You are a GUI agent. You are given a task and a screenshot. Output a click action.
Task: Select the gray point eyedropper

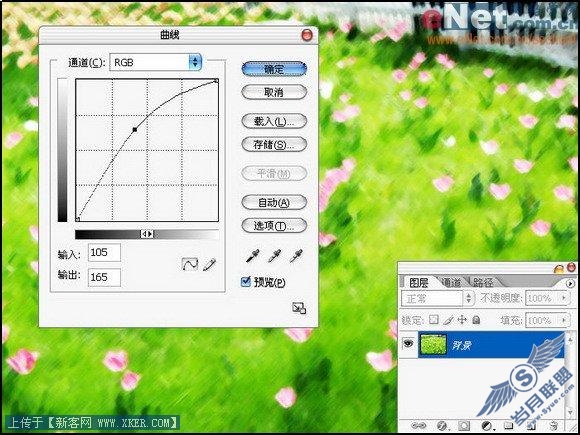click(274, 256)
